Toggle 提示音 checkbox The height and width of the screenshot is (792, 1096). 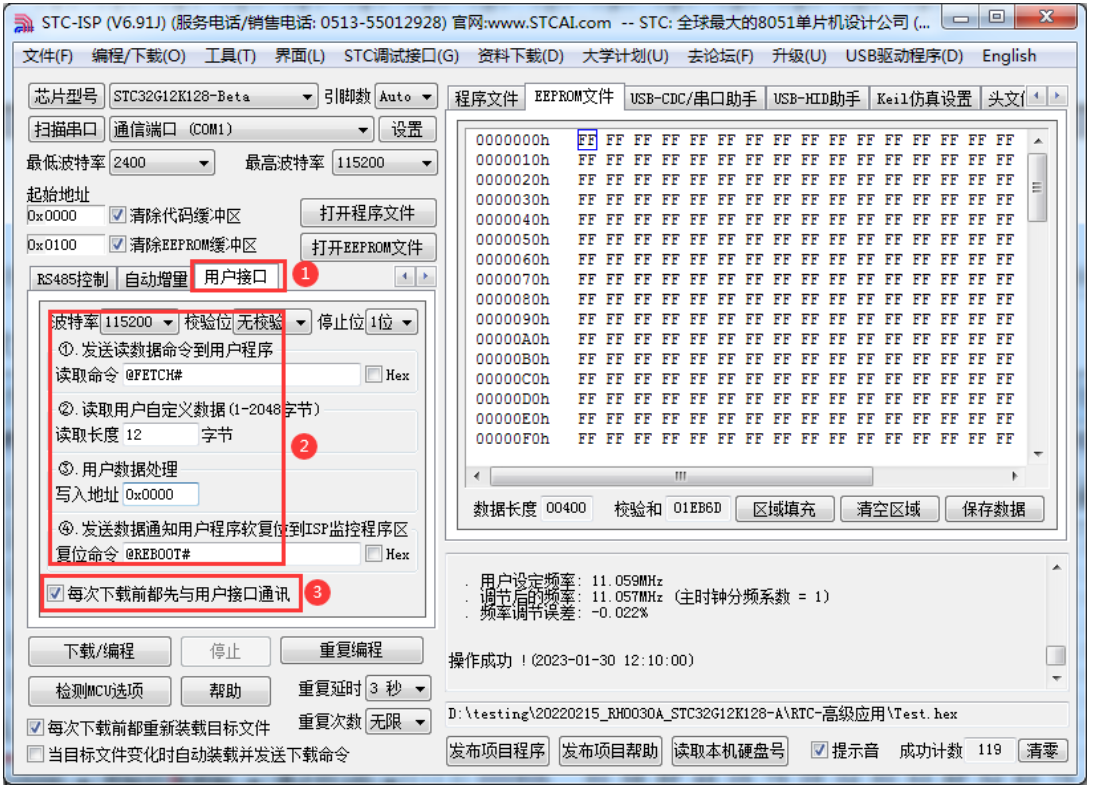[819, 750]
